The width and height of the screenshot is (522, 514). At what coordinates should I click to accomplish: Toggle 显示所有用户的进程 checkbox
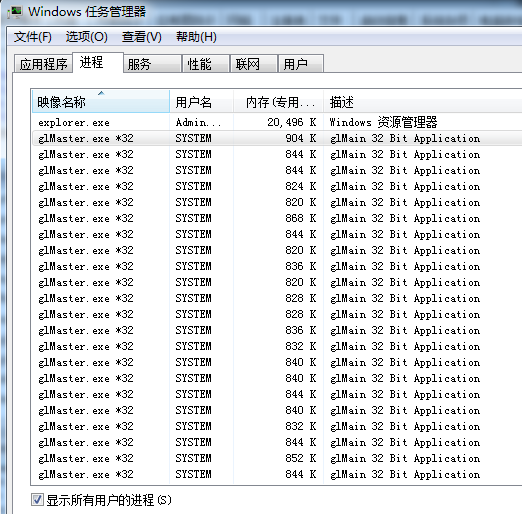[x=37, y=500]
